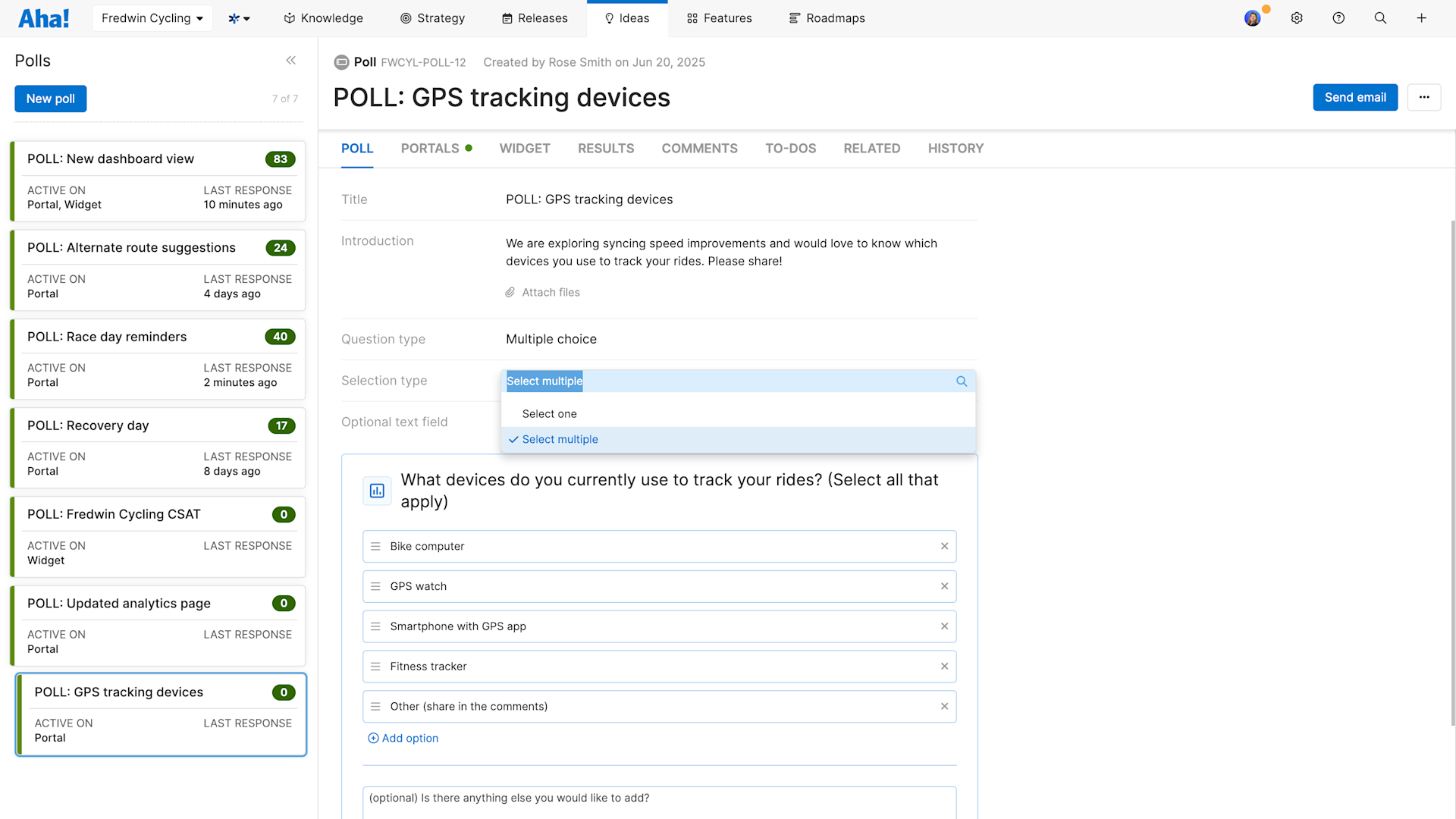Open the search magnifier in top bar
Viewport: 1456px width, 819px height.
(x=1380, y=17)
